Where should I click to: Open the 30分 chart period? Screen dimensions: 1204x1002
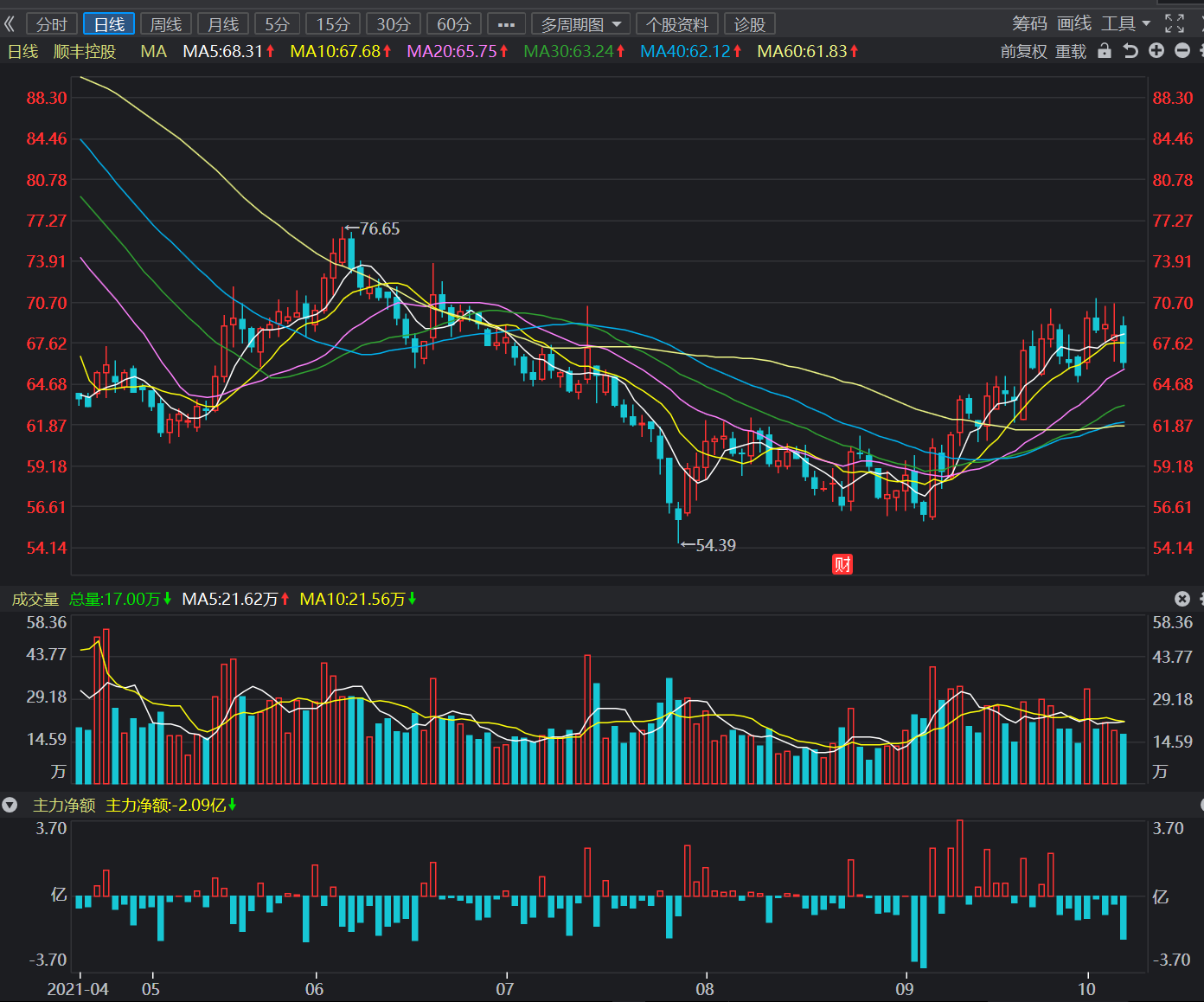point(394,24)
